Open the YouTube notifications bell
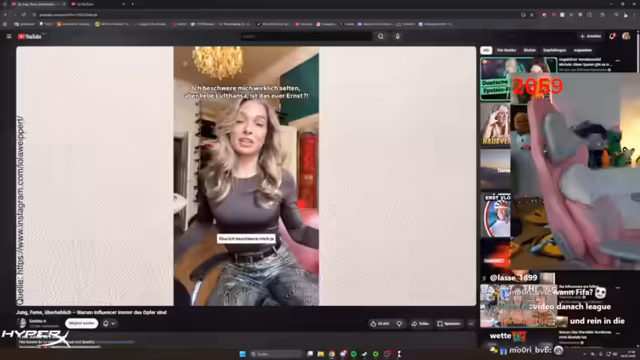This screenshot has width=640, height=360. pyautogui.click(x=612, y=36)
